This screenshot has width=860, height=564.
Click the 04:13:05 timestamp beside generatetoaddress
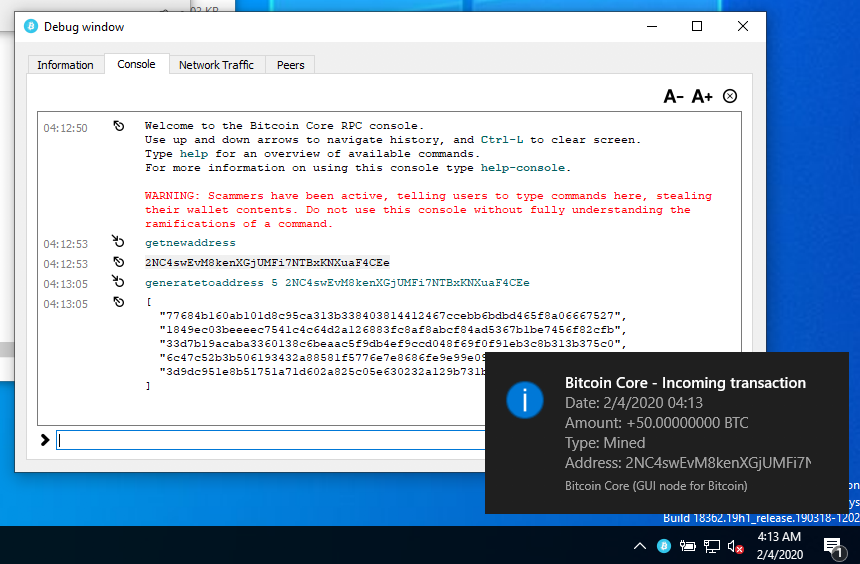[65, 284]
